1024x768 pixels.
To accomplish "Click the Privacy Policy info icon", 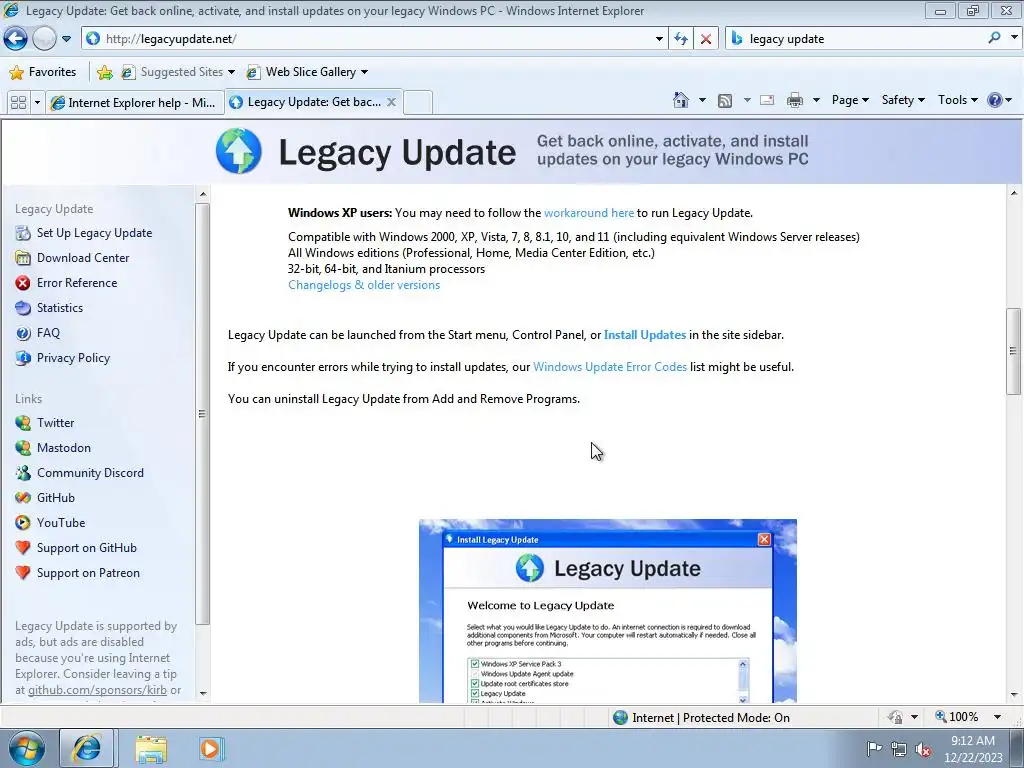I will pyautogui.click(x=23, y=358).
